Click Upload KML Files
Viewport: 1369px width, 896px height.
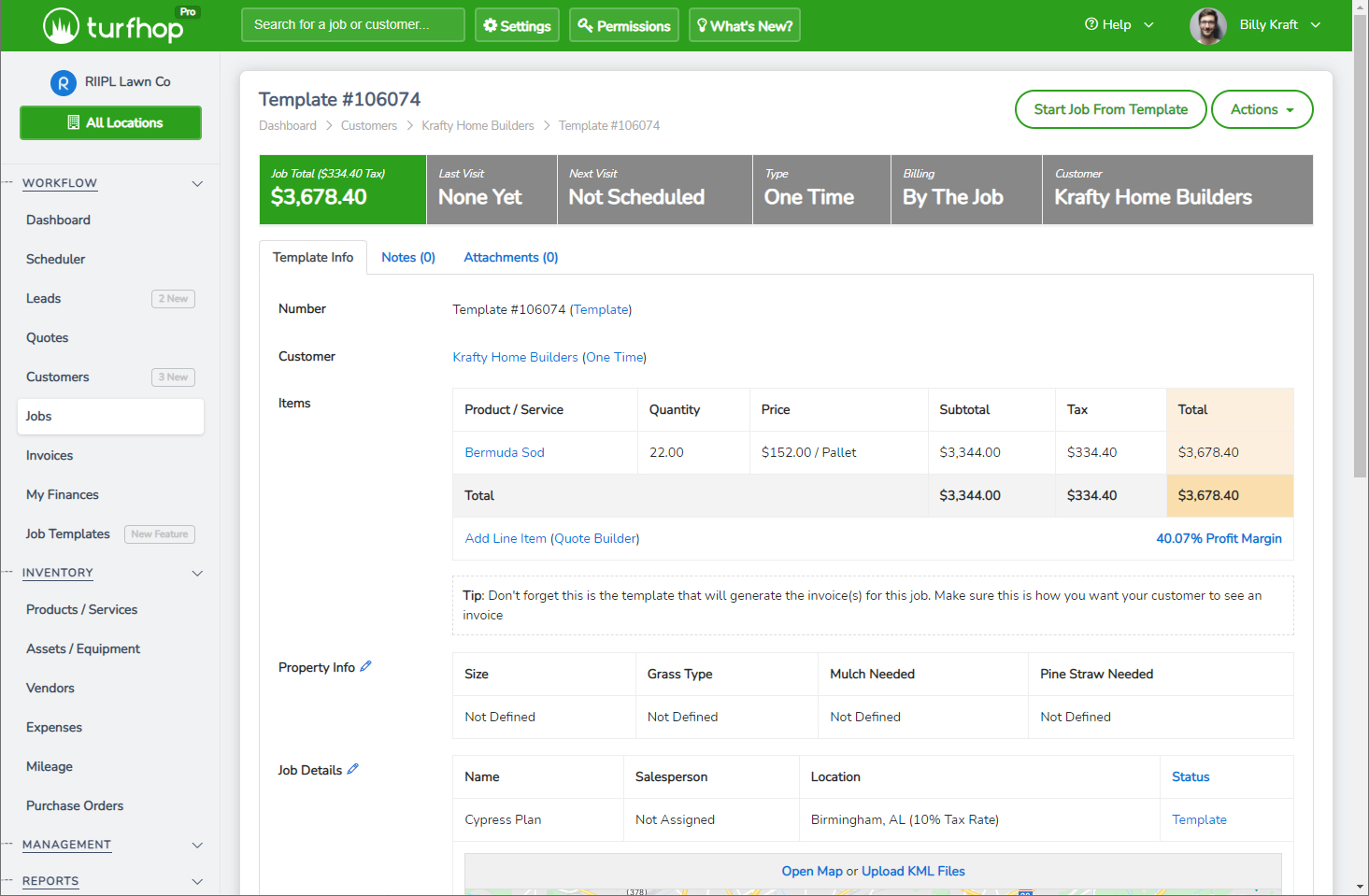click(913, 871)
